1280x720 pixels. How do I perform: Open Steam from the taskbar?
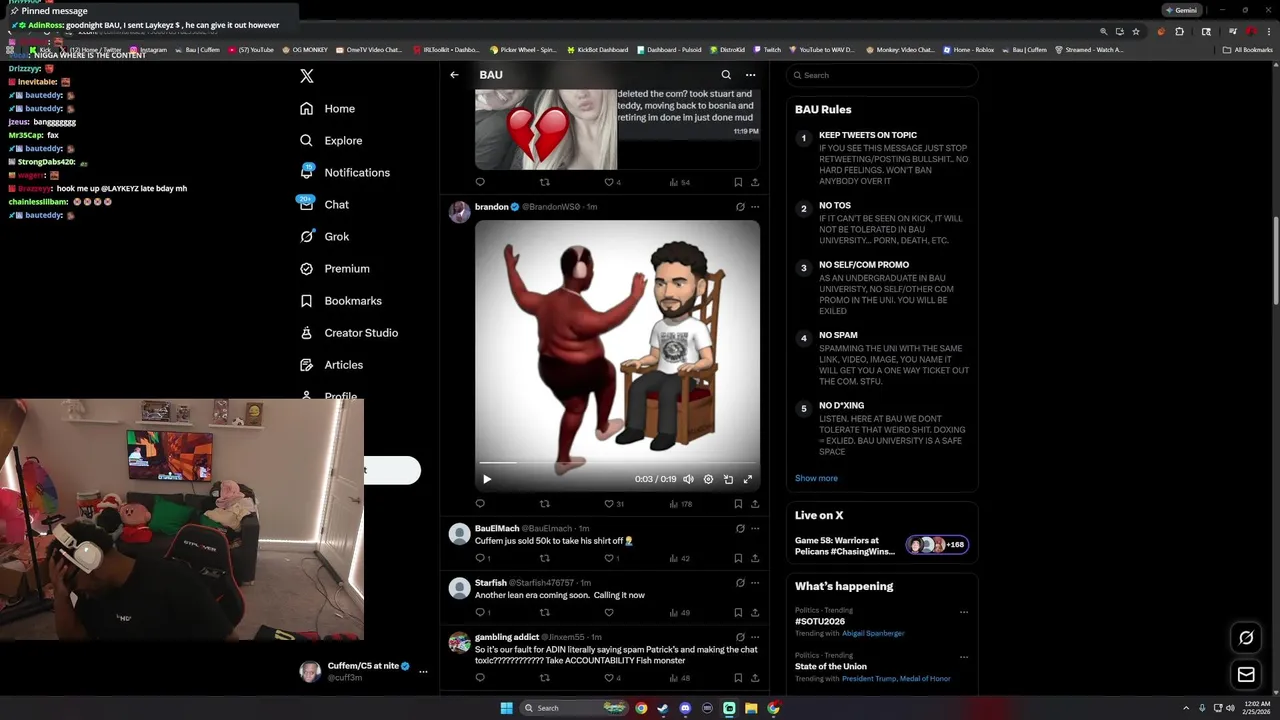pos(663,708)
